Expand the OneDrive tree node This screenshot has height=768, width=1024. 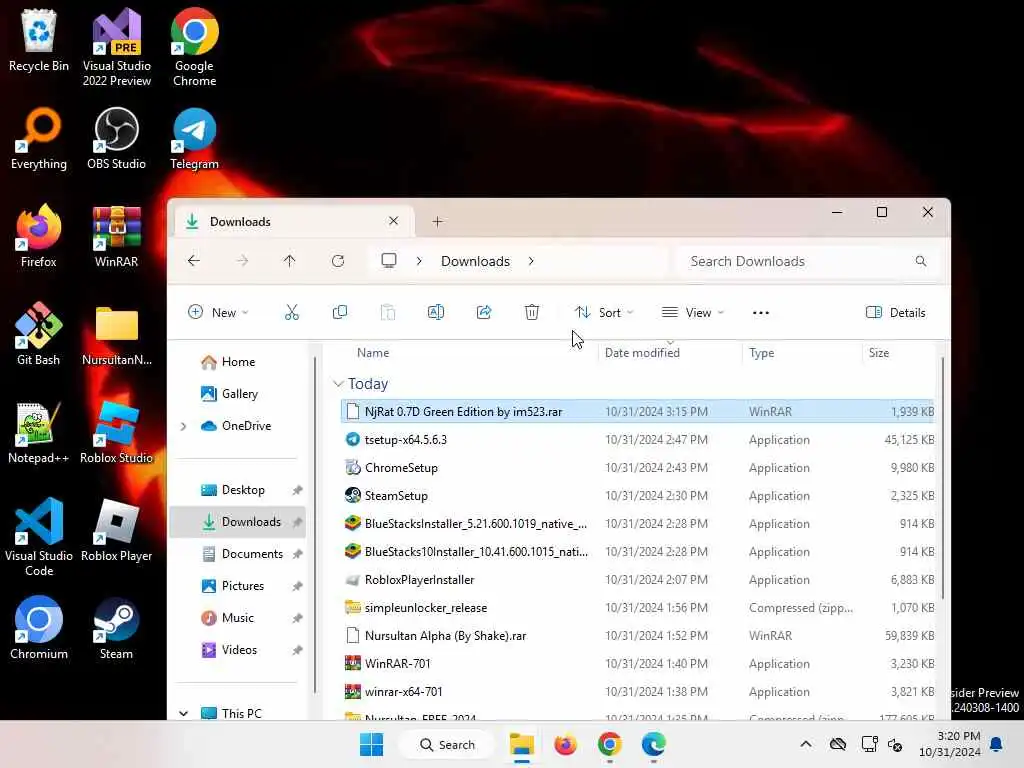184,426
